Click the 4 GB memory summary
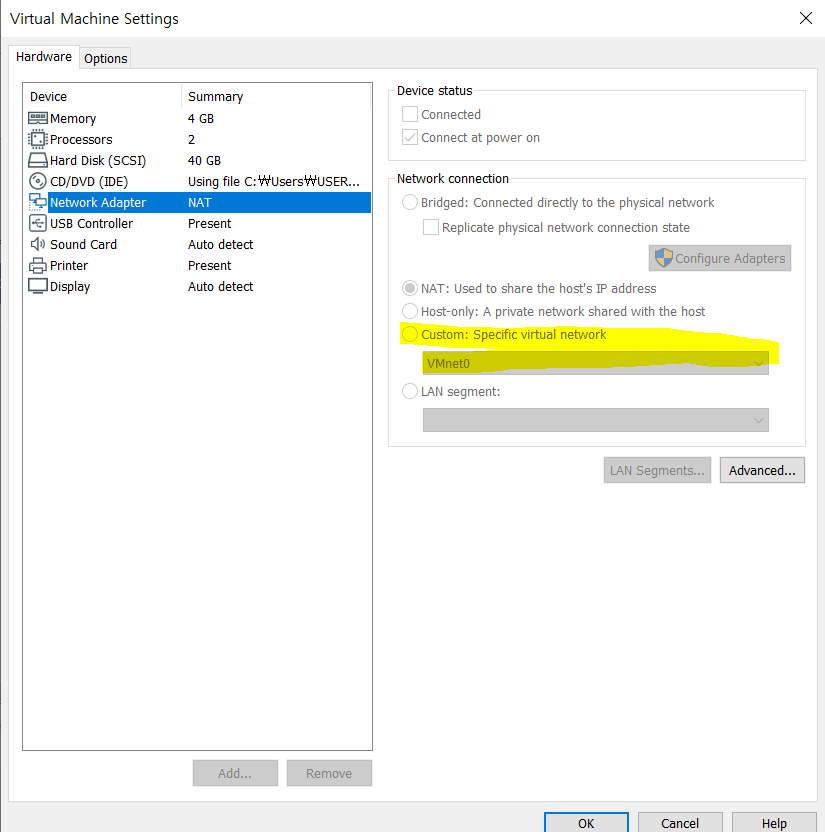The height and width of the screenshot is (832, 825). (x=201, y=118)
